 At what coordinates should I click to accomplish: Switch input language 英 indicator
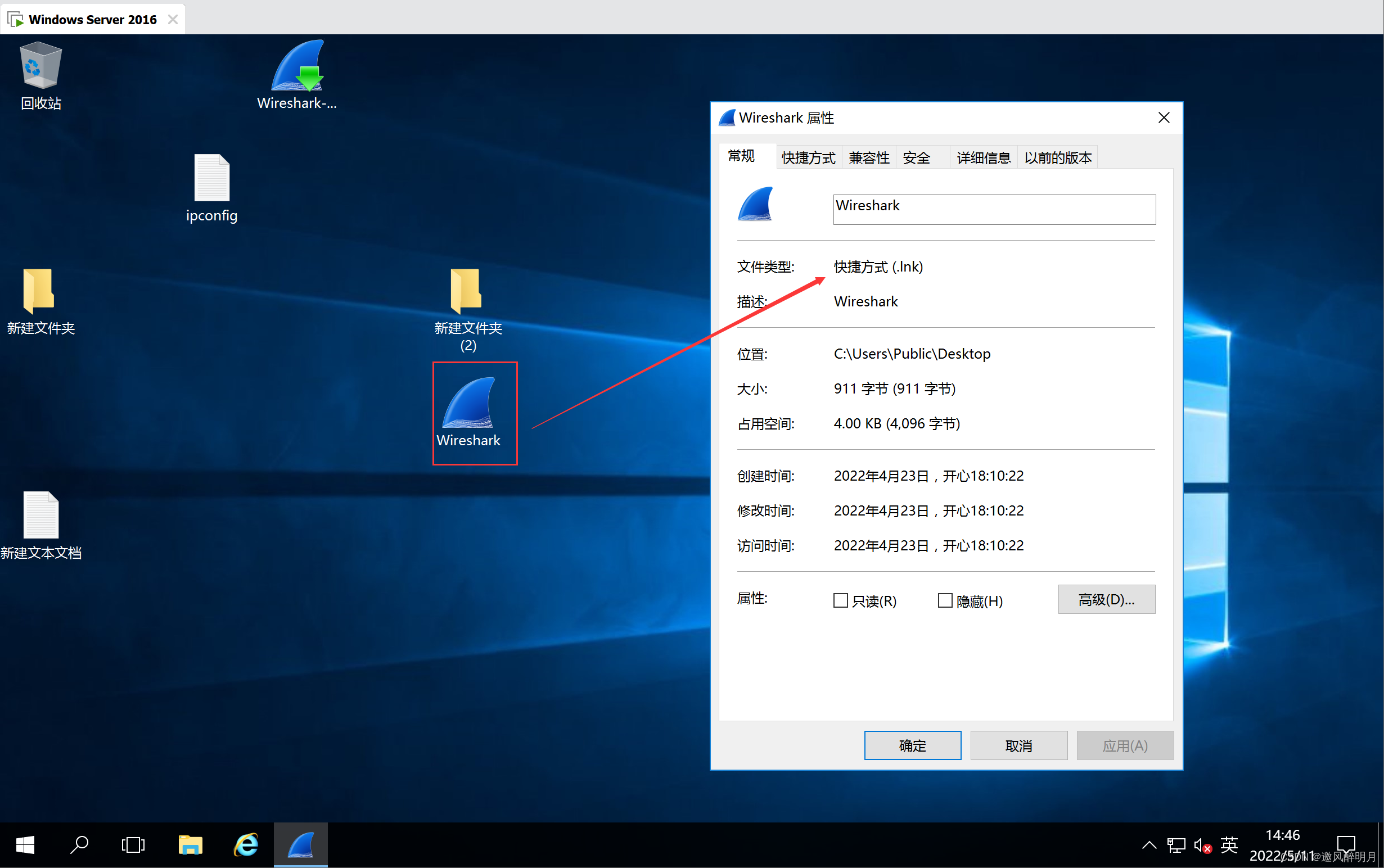coord(1229,844)
